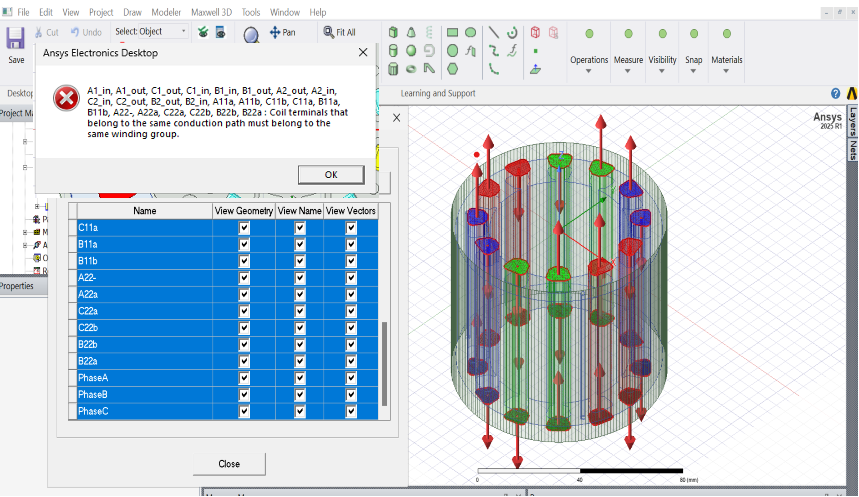
Task: Select the Draw Cylinder tool
Action: (393, 51)
